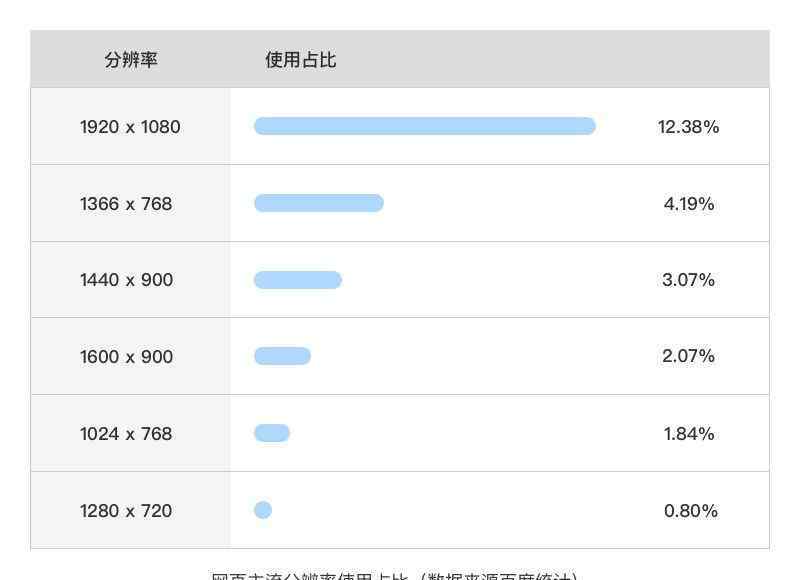Click the 4.19% percentage value
This screenshot has width=800, height=580.
689,204
